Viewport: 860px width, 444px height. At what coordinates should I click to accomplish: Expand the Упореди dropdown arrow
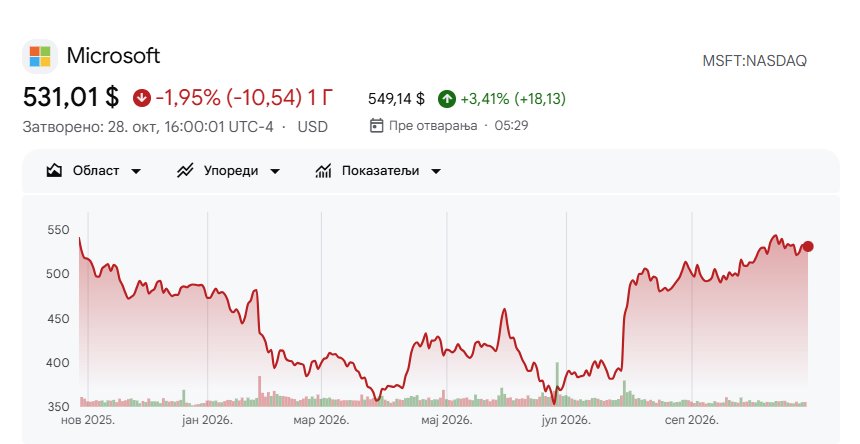pos(275,171)
